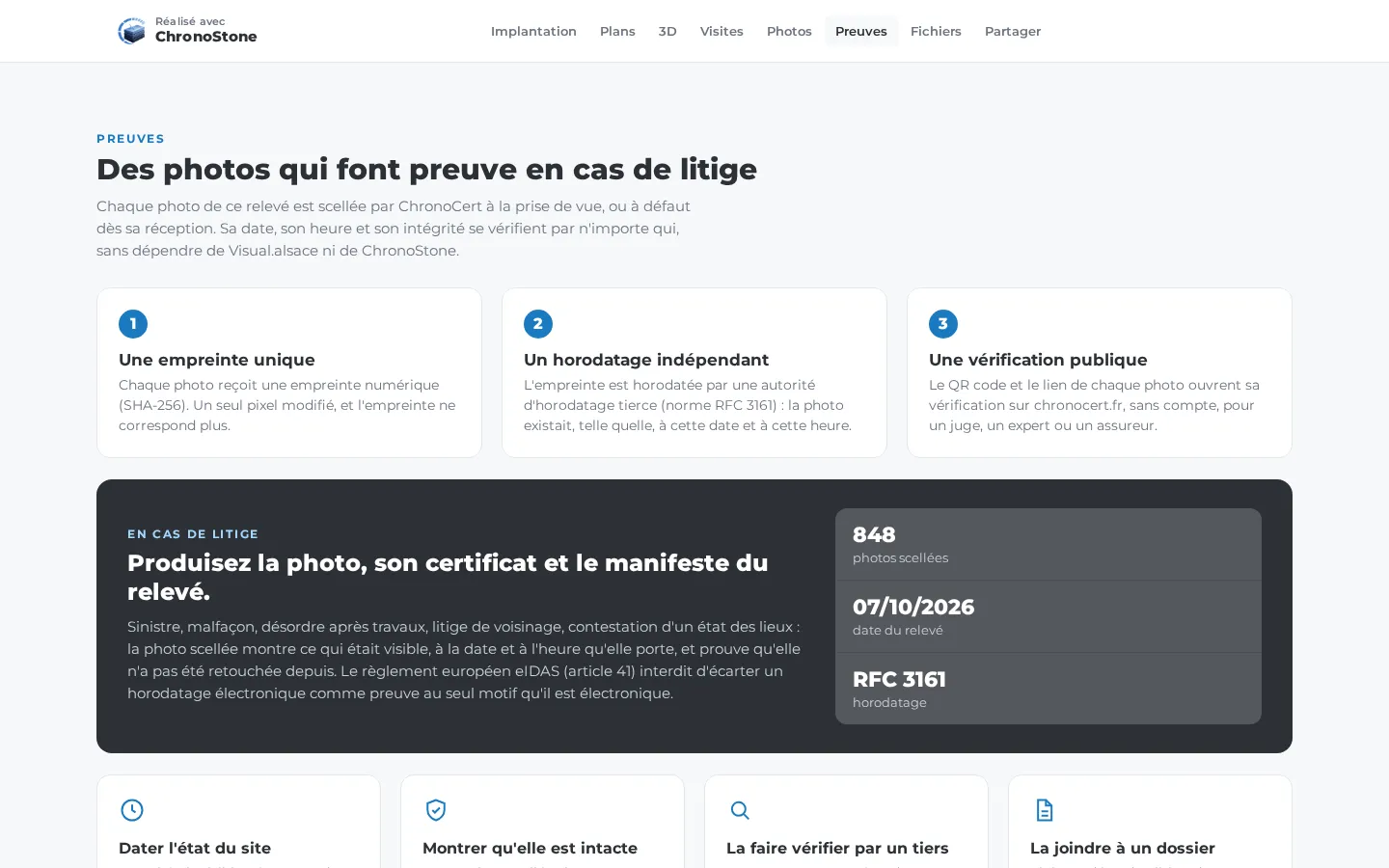This screenshot has width=1389, height=868.
Task: Click the date du relevé caption
Action: pos(898,630)
